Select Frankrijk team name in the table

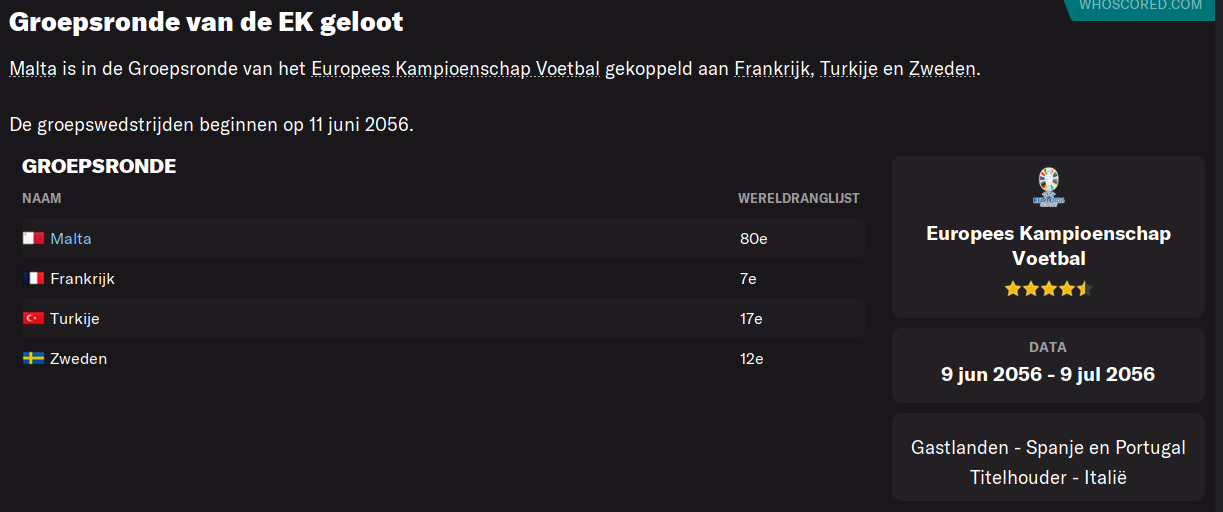82,279
